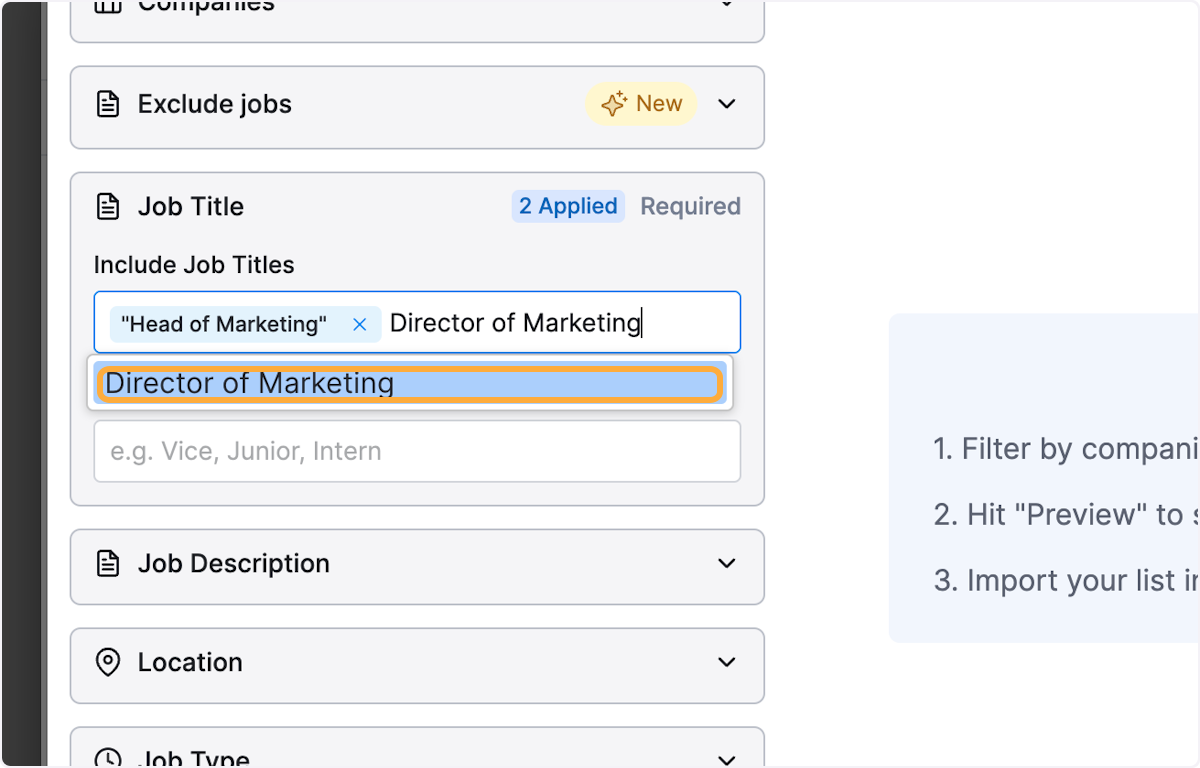
Task: Remove the "Head of Marketing" tag
Action: pos(360,324)
